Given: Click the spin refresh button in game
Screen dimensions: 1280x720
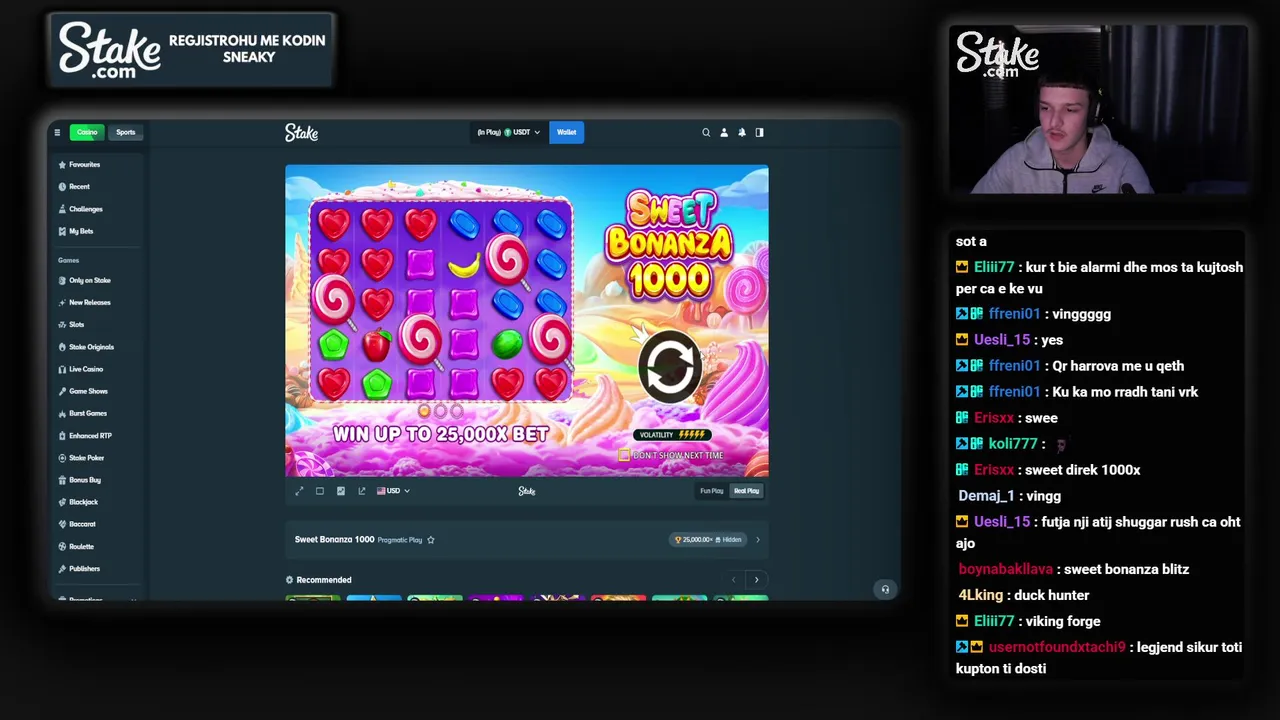Looking at the screenshot, I should 670,366.
